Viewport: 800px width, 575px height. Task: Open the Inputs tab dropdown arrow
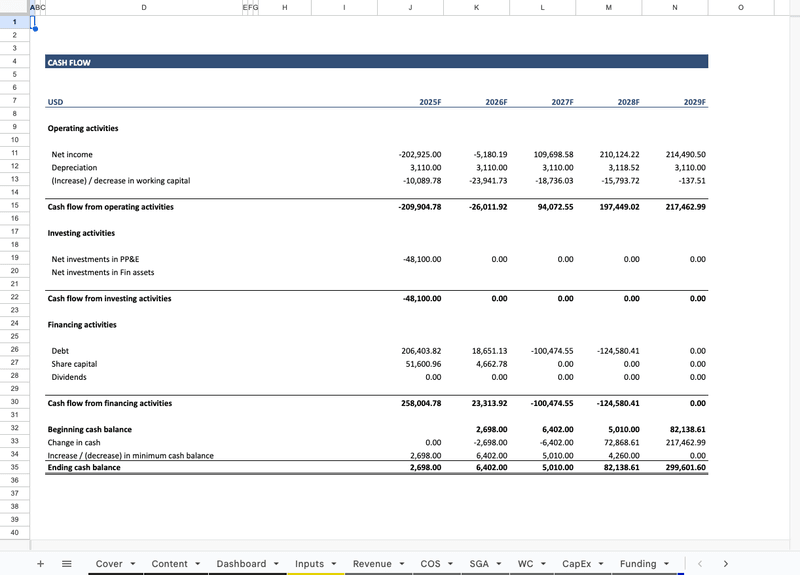pyautogui.click(x=333, y=564)
